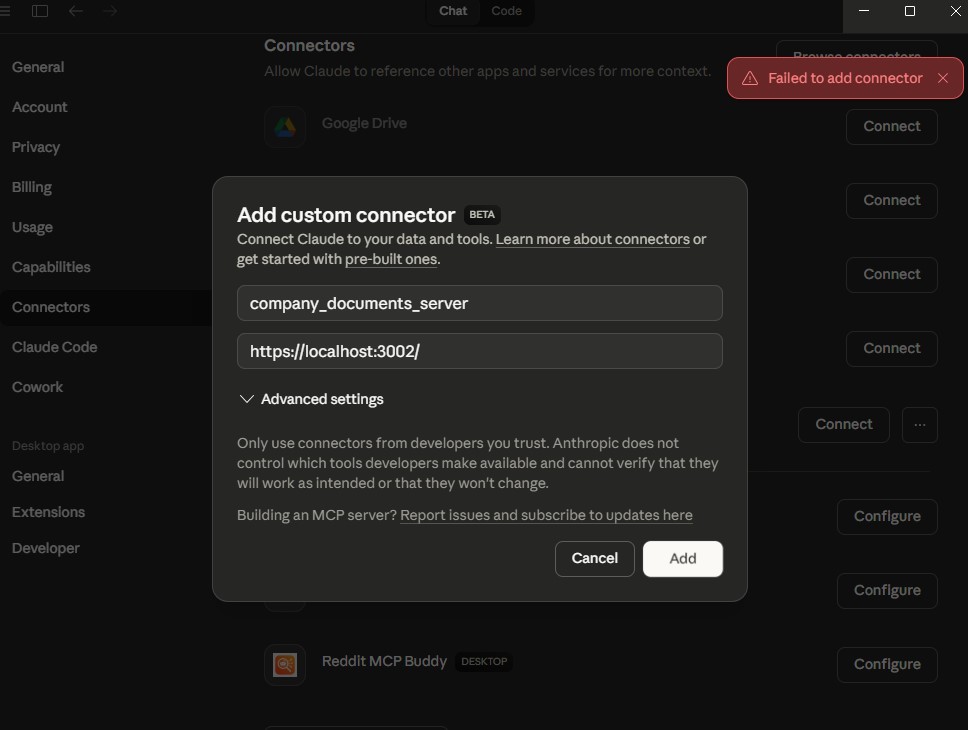Click the Reddit MCP Buddy icon

[285, 665]
